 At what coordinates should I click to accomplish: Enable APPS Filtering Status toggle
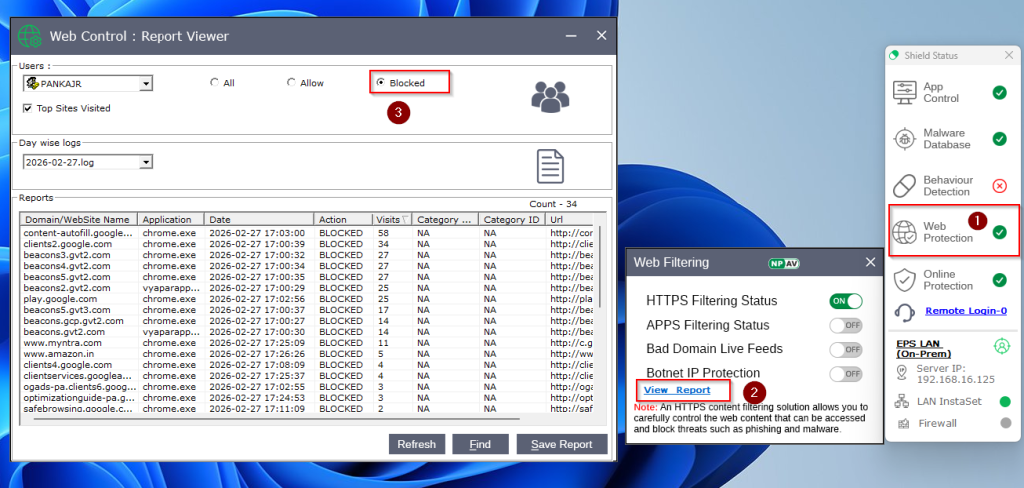click(x=845, y=325)
